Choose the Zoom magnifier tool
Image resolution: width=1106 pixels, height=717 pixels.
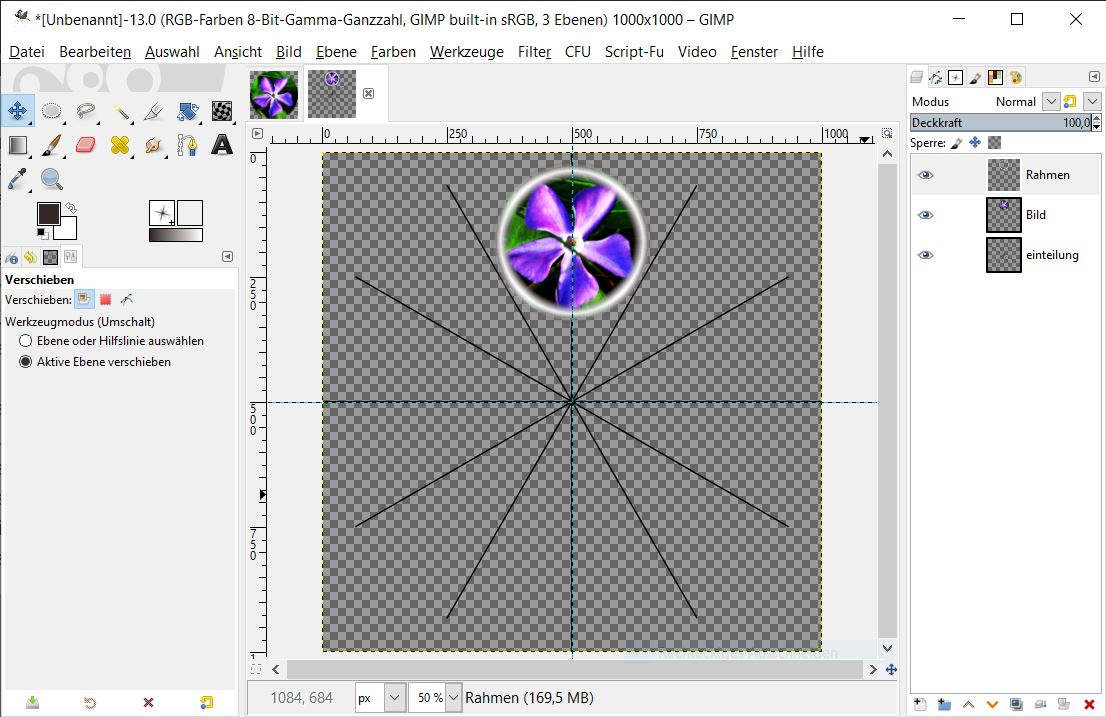pyautogui.click(x=51, y=179)
